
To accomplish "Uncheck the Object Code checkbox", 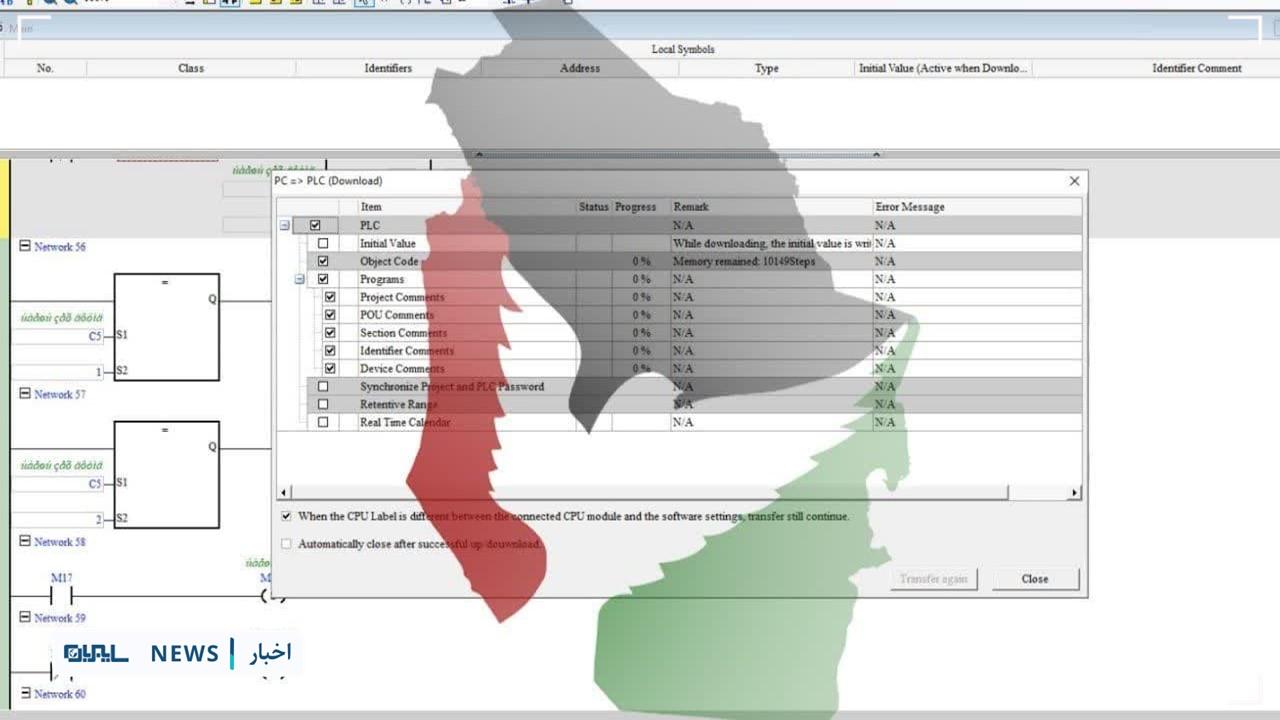I will 323,262.
